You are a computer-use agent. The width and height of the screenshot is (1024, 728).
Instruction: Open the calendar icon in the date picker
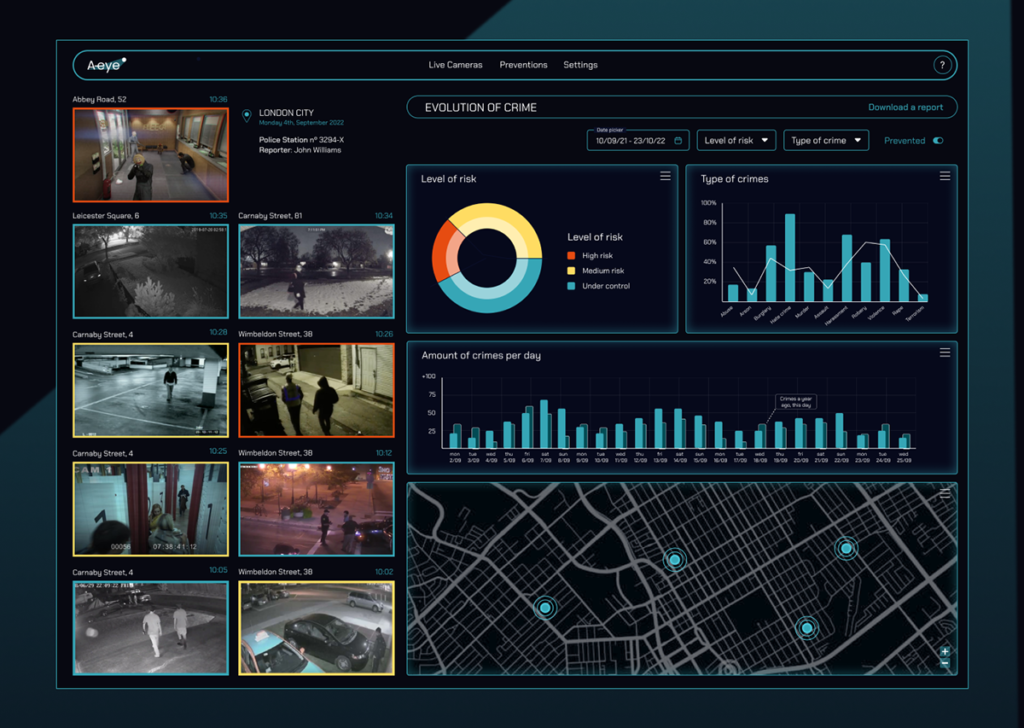click(x=678, y=140)
